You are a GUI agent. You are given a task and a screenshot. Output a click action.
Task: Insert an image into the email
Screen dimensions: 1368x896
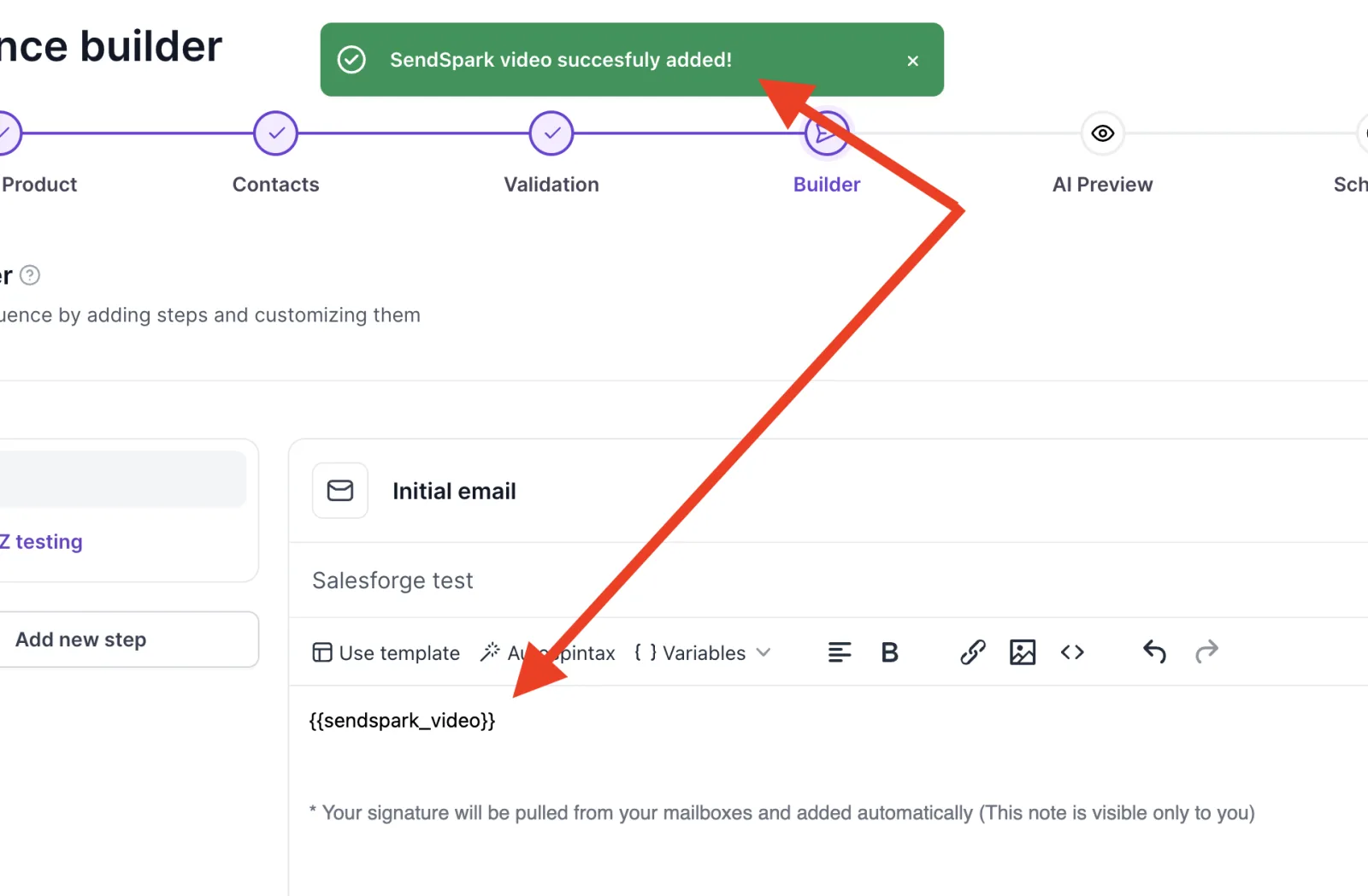[1023, 652]
